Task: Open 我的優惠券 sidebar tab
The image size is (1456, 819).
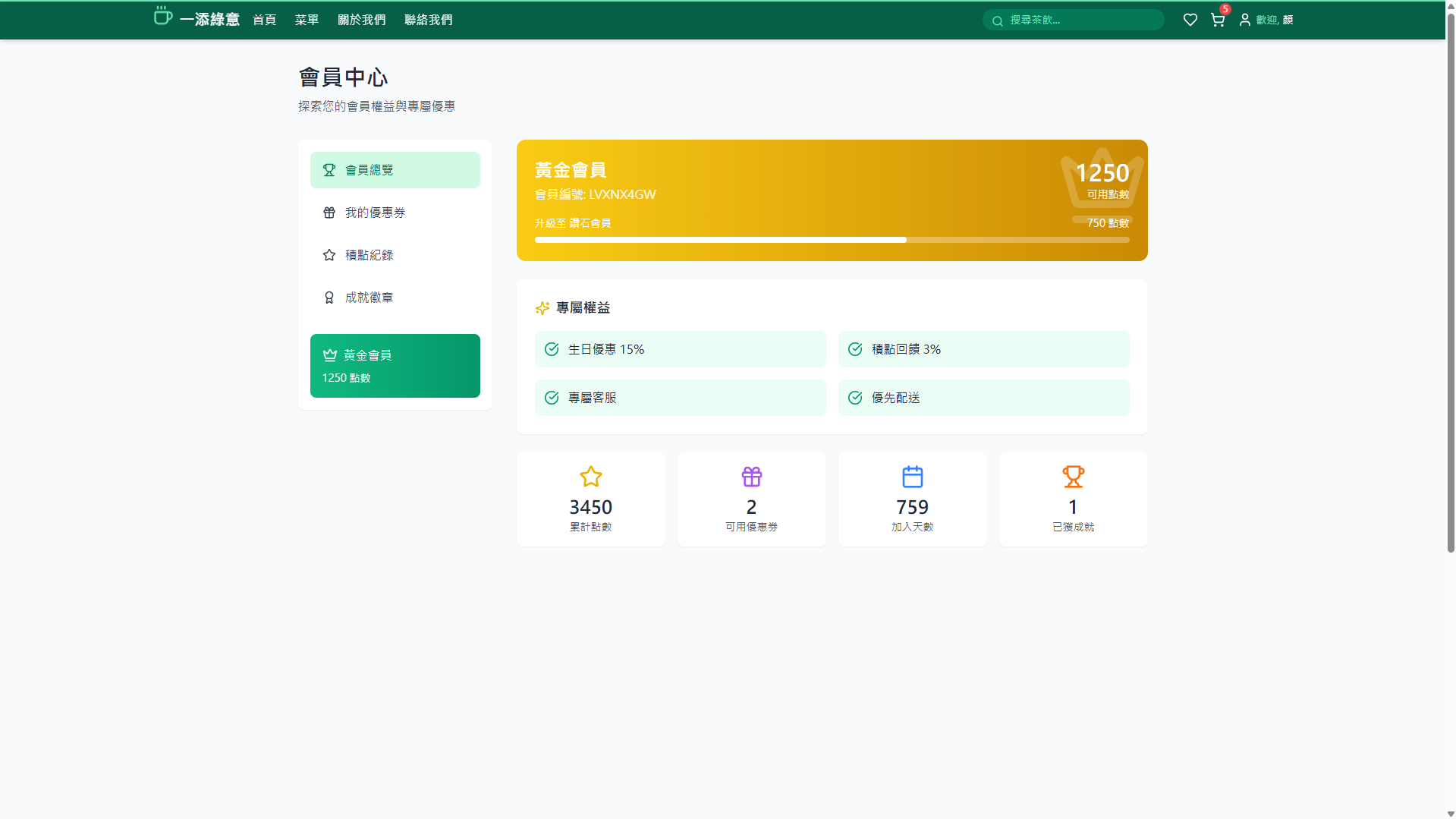Action: [395, 213]
